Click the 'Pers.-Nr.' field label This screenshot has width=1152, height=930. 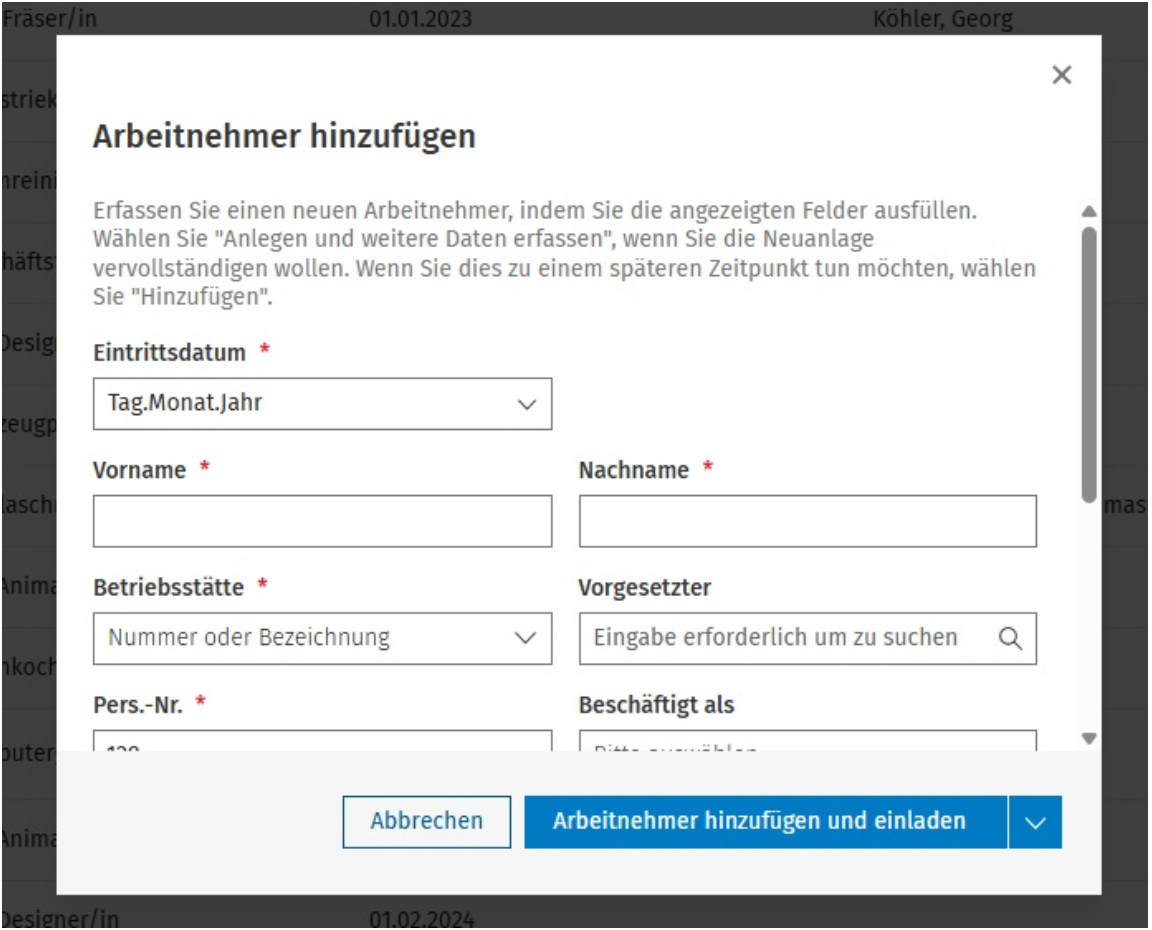[138, 705]
